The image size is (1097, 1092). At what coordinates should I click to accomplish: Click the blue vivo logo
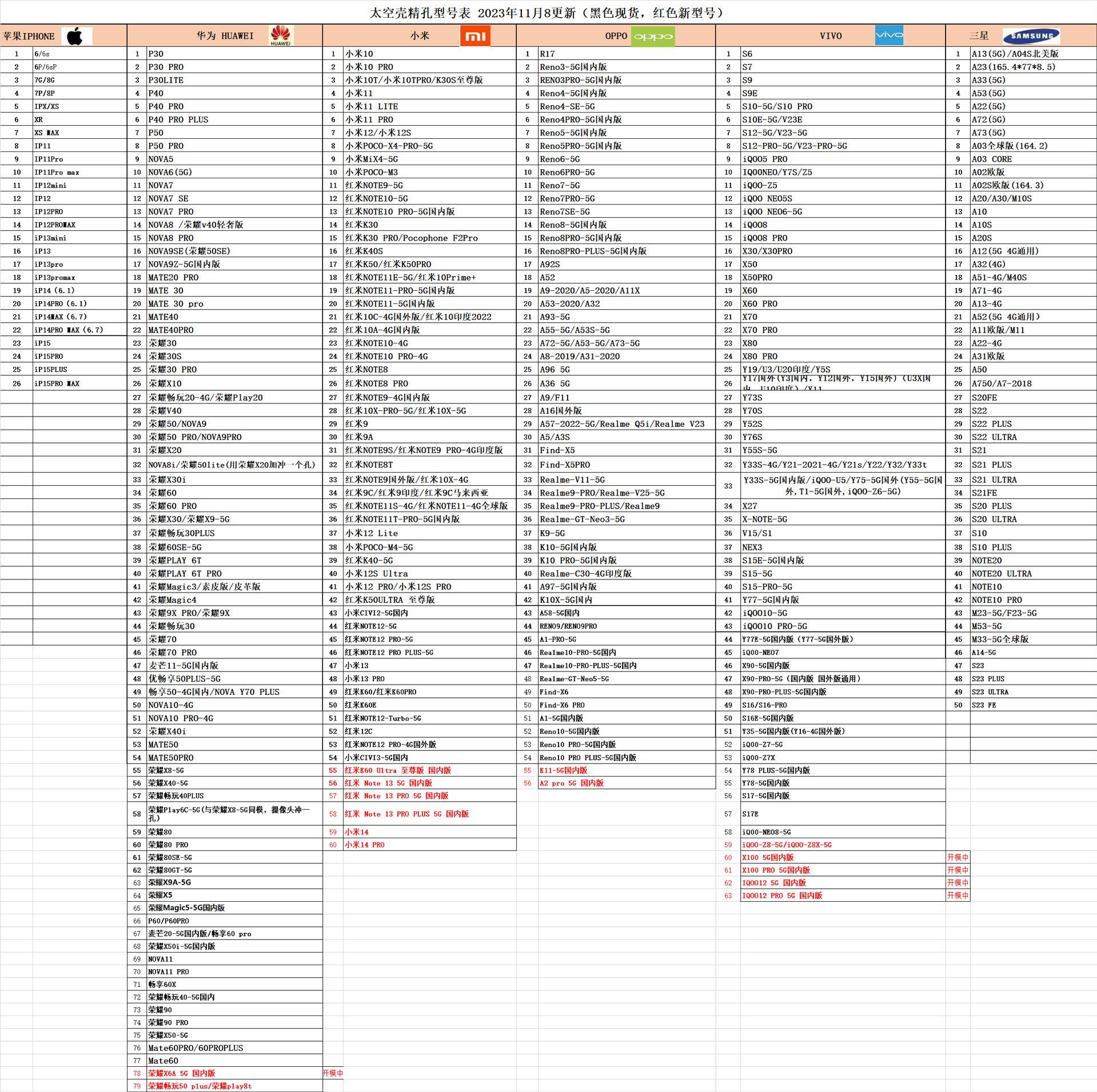889,35
